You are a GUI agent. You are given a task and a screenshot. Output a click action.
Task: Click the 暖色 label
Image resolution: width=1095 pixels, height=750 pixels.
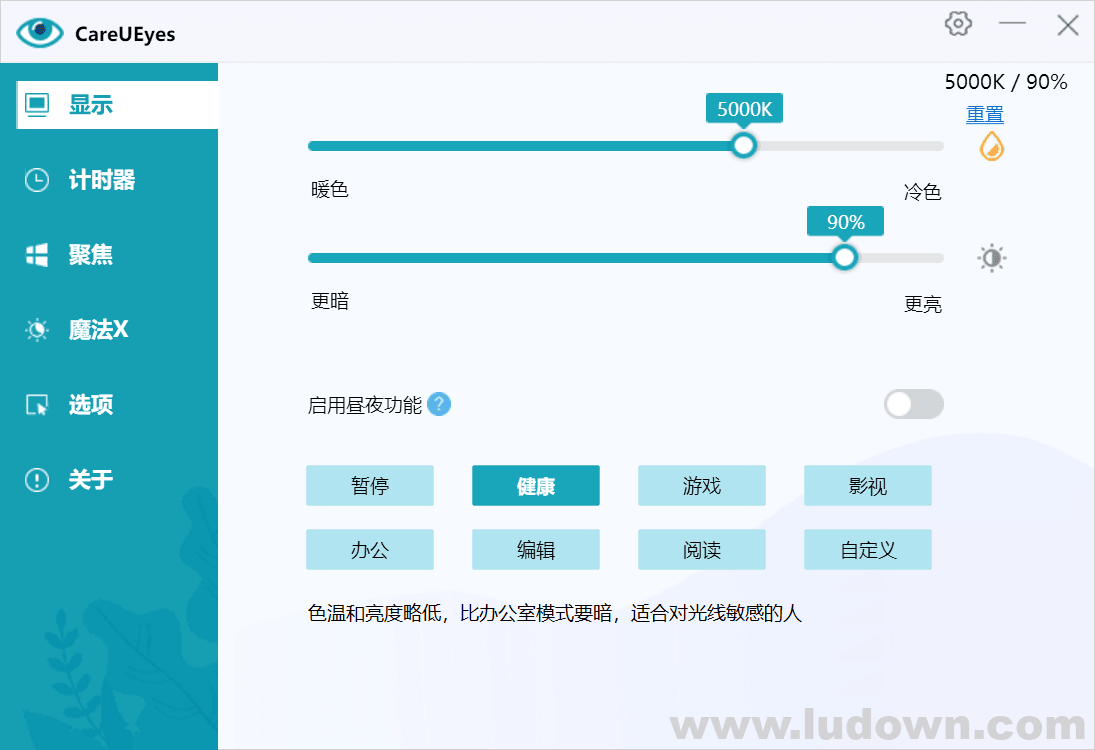[330, 189]
